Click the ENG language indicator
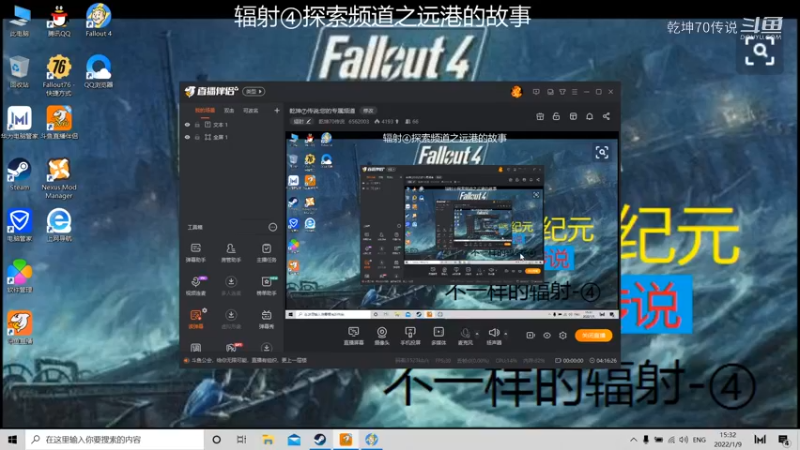 [x=699, y=439]
